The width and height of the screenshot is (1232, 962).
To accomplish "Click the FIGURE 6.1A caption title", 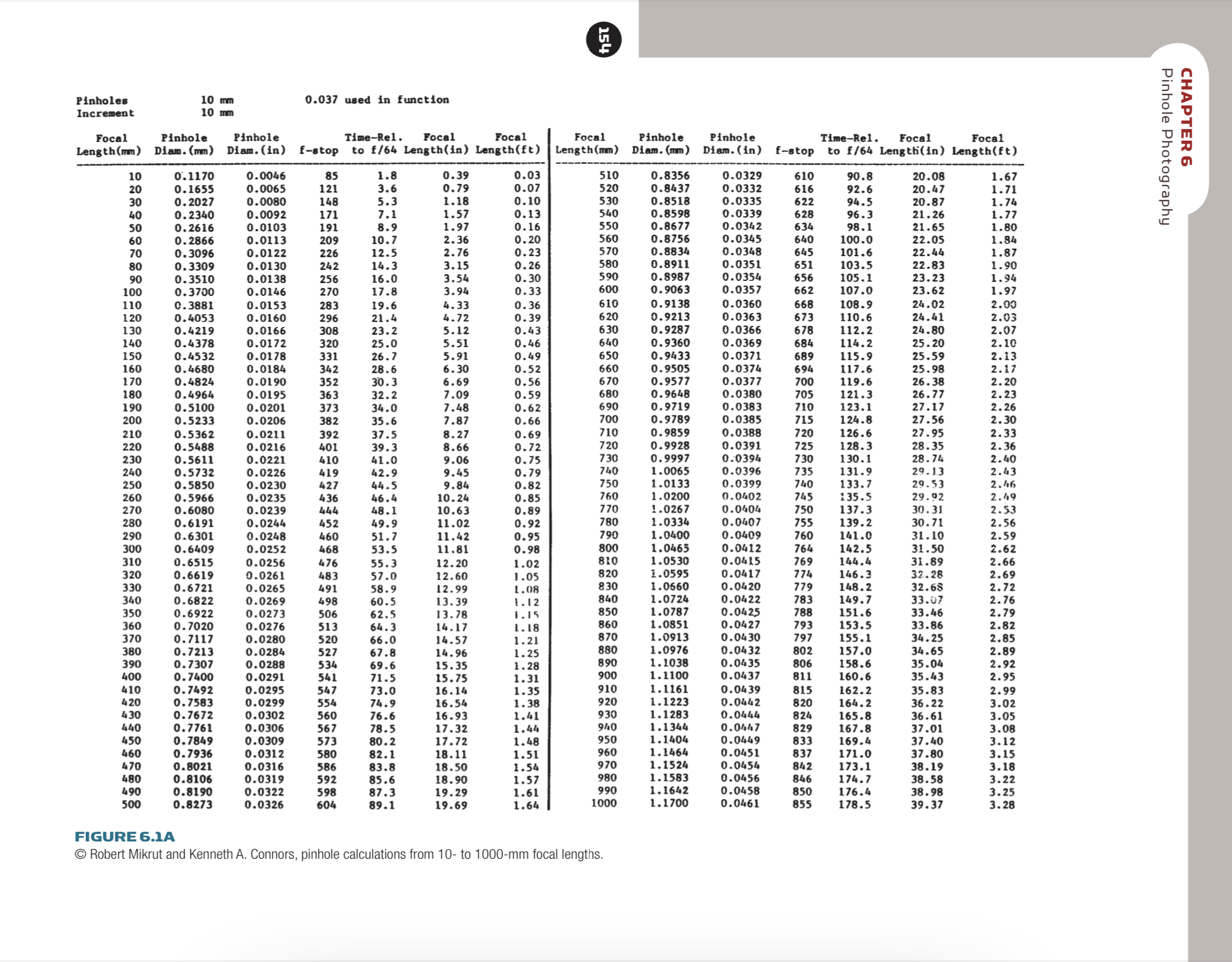I will pyautogui.click(x=125, y=836).
